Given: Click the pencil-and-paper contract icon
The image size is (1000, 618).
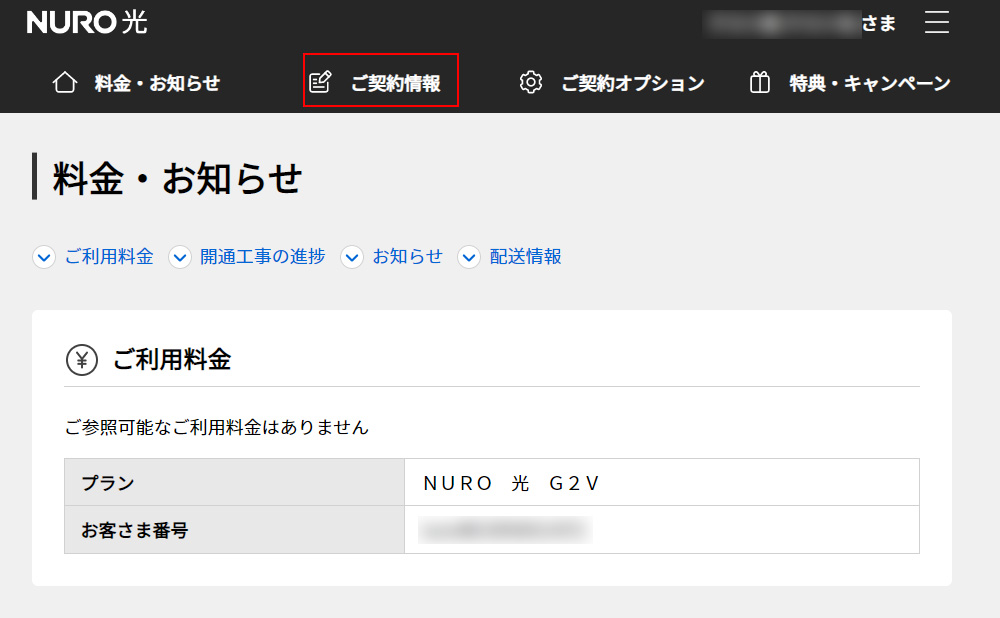Looking at the screenshot, I should tap(320, 82).
